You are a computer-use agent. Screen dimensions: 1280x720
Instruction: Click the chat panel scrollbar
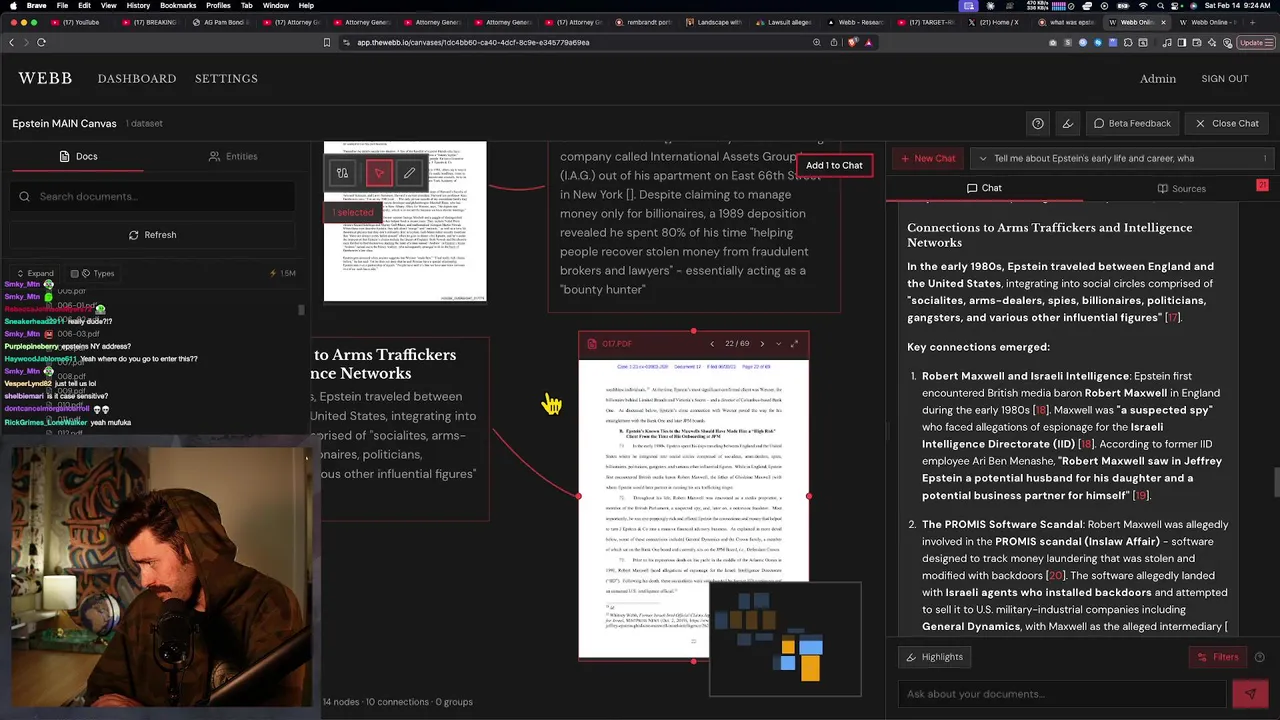coord(1277,480)
